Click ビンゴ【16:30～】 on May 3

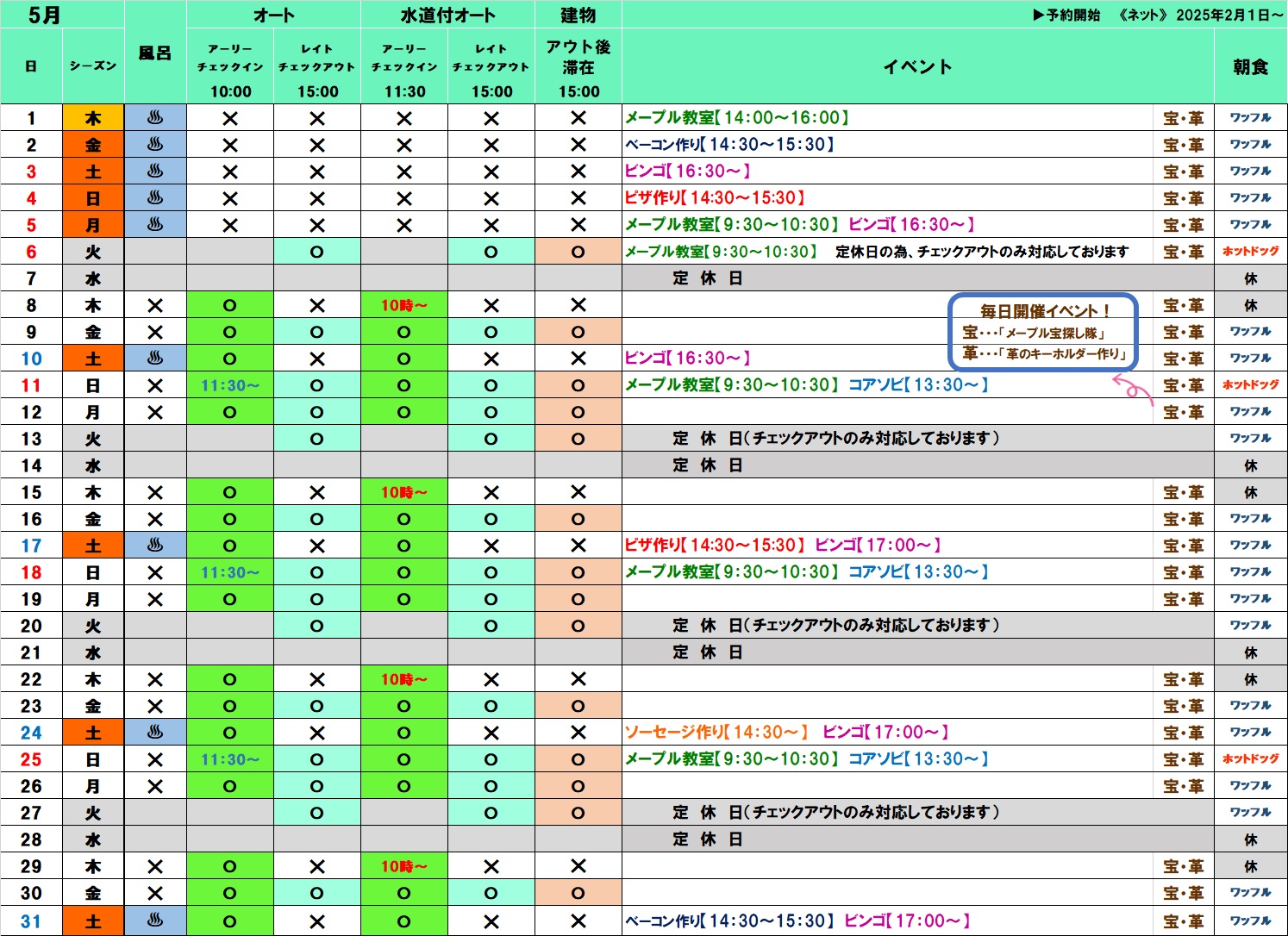click(688, 171)
